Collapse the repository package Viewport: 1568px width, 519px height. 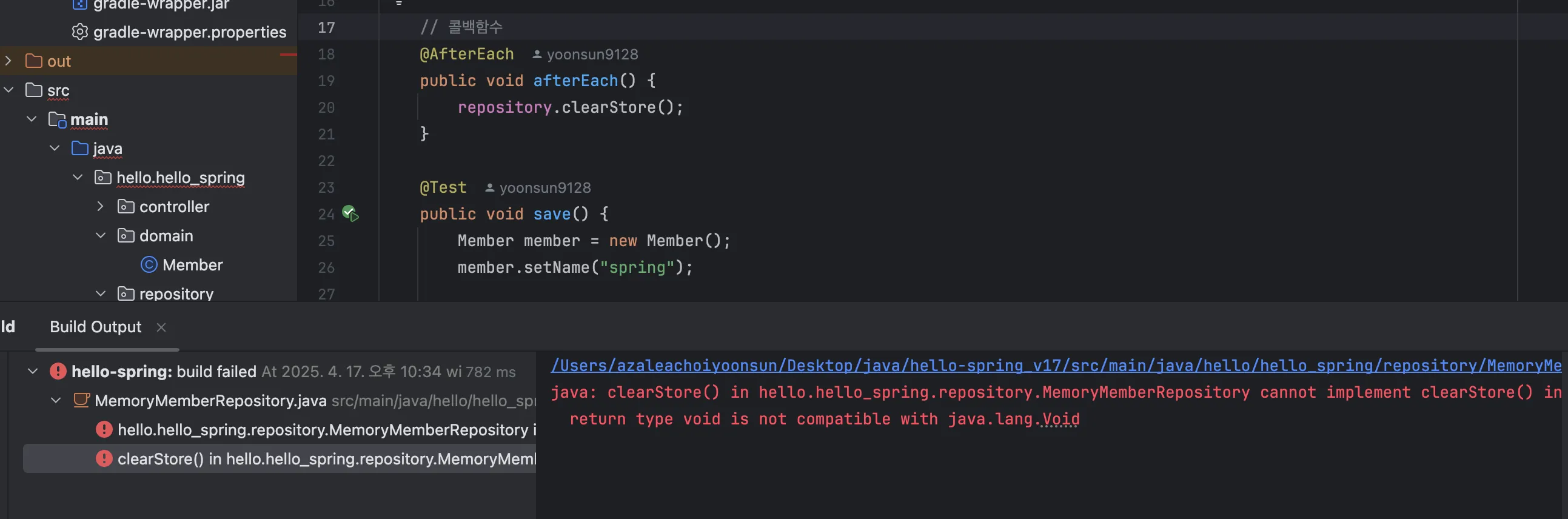tap(101, 294)
